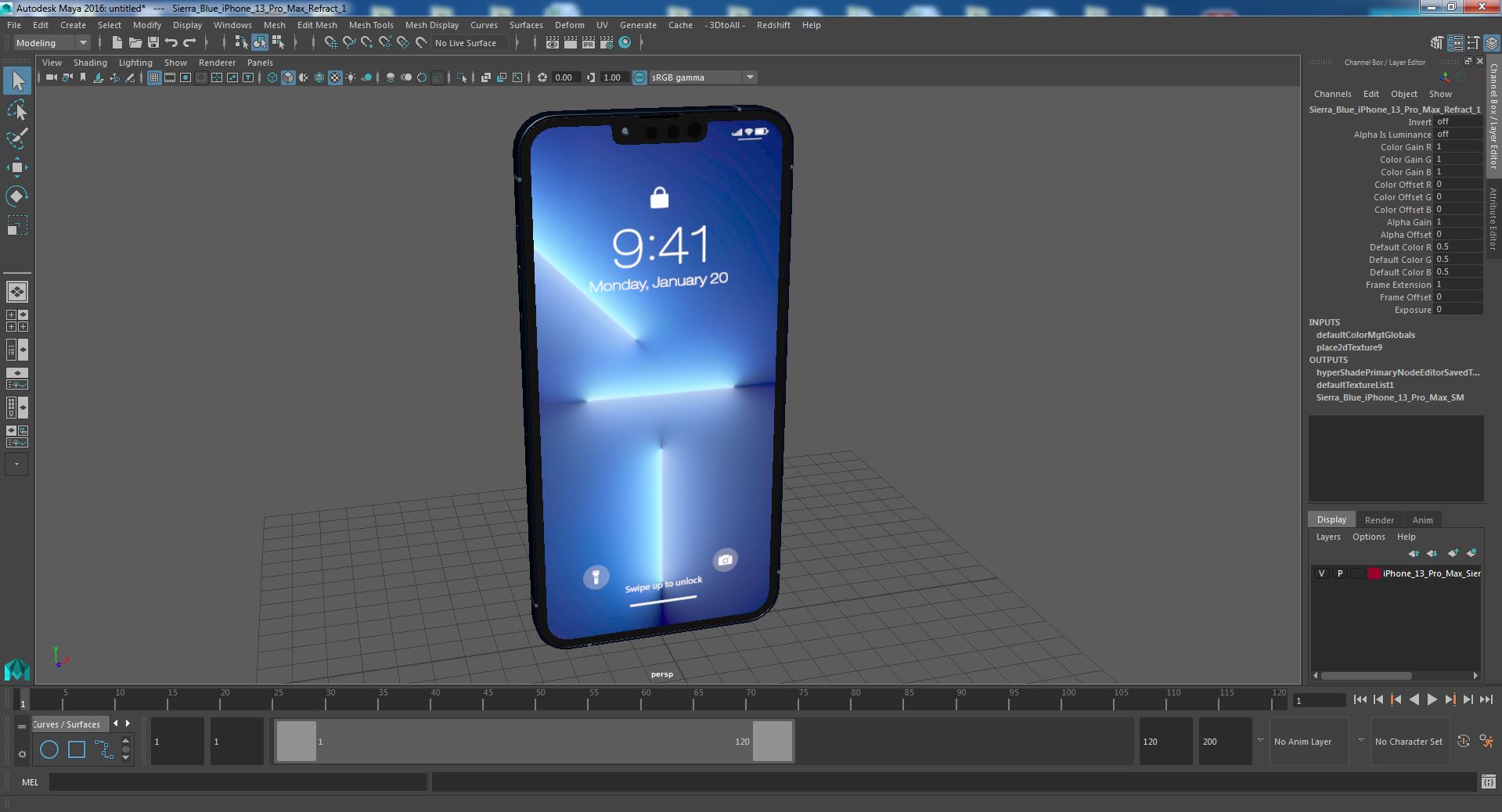Select Sierra_Blue_iPhone_13_Pro_Max_SM output node

[1389, 397]
